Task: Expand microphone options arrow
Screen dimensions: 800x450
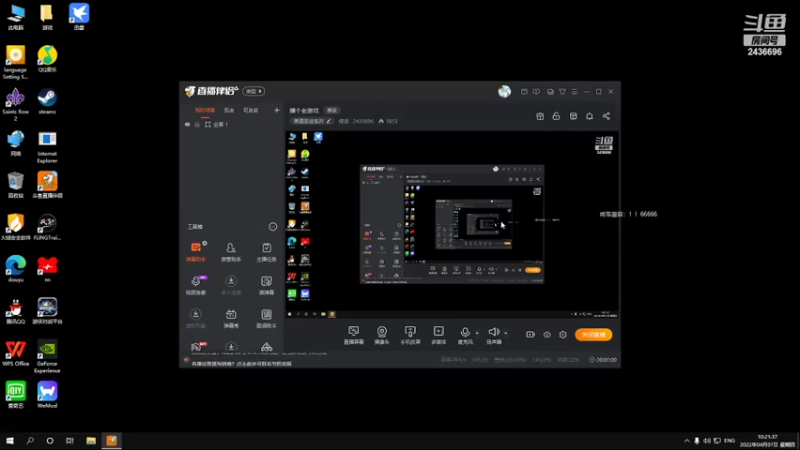Action: coord(477,333)
